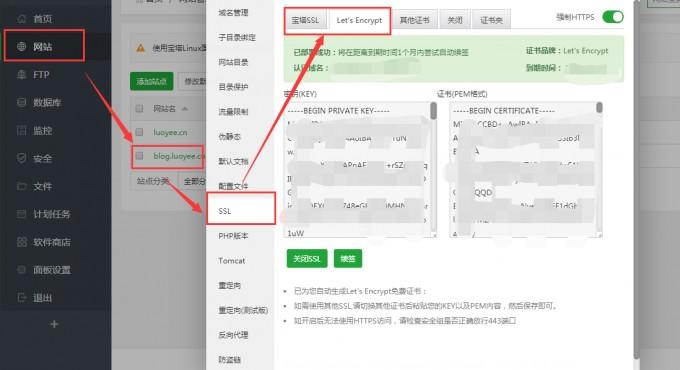Open FTP via its sidebar icon
The image size is (680, 370).
tap(21, 75)
